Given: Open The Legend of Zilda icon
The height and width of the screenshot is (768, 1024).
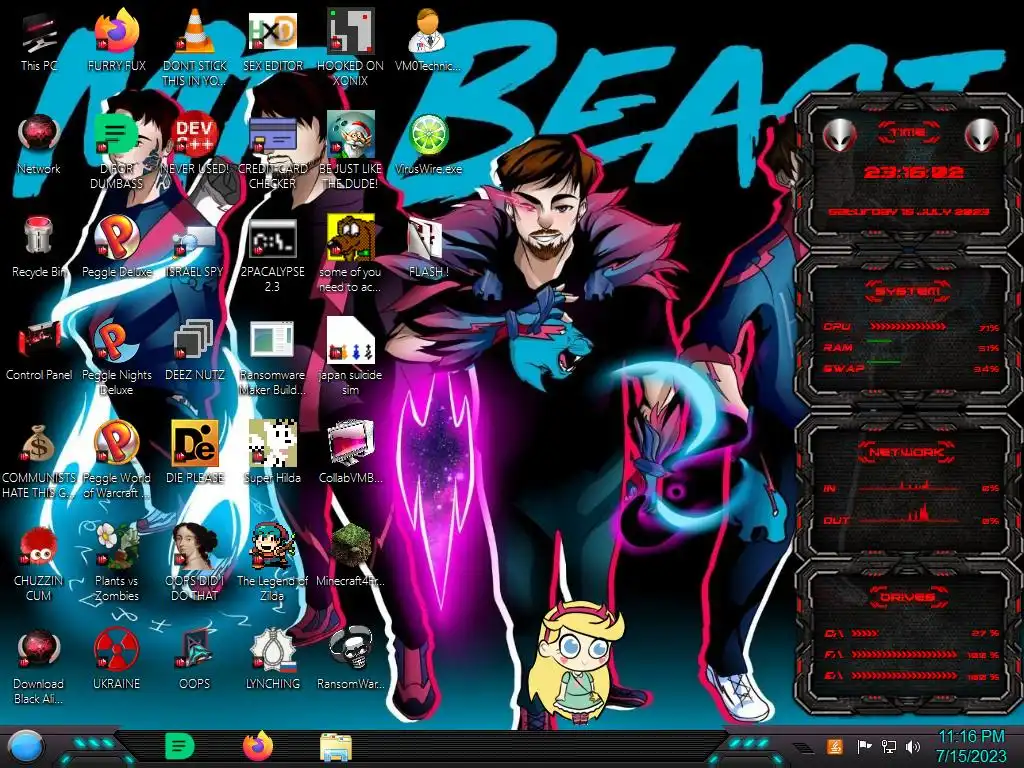Looking at the screenshot, I should point(272,562).
